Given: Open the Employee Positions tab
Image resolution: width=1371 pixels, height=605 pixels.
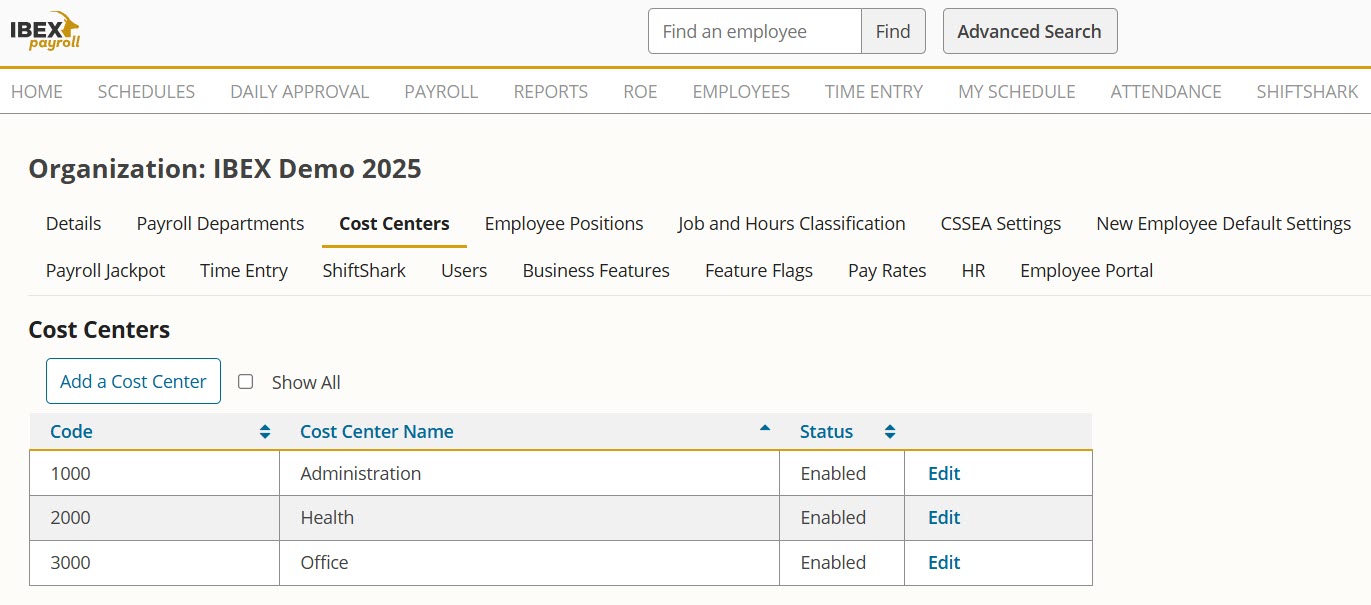Looking at the screenshot, I should tap(564, 224).
